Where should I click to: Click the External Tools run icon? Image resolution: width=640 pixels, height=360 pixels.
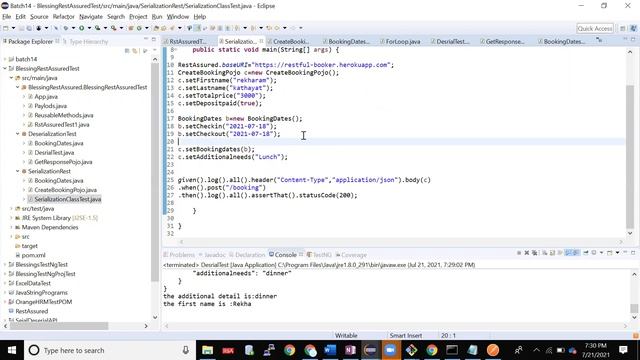pos(113,28)
